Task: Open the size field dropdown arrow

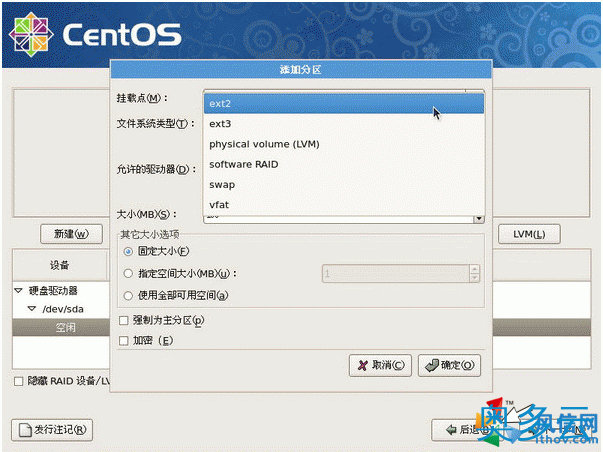Action: [479, 218]
